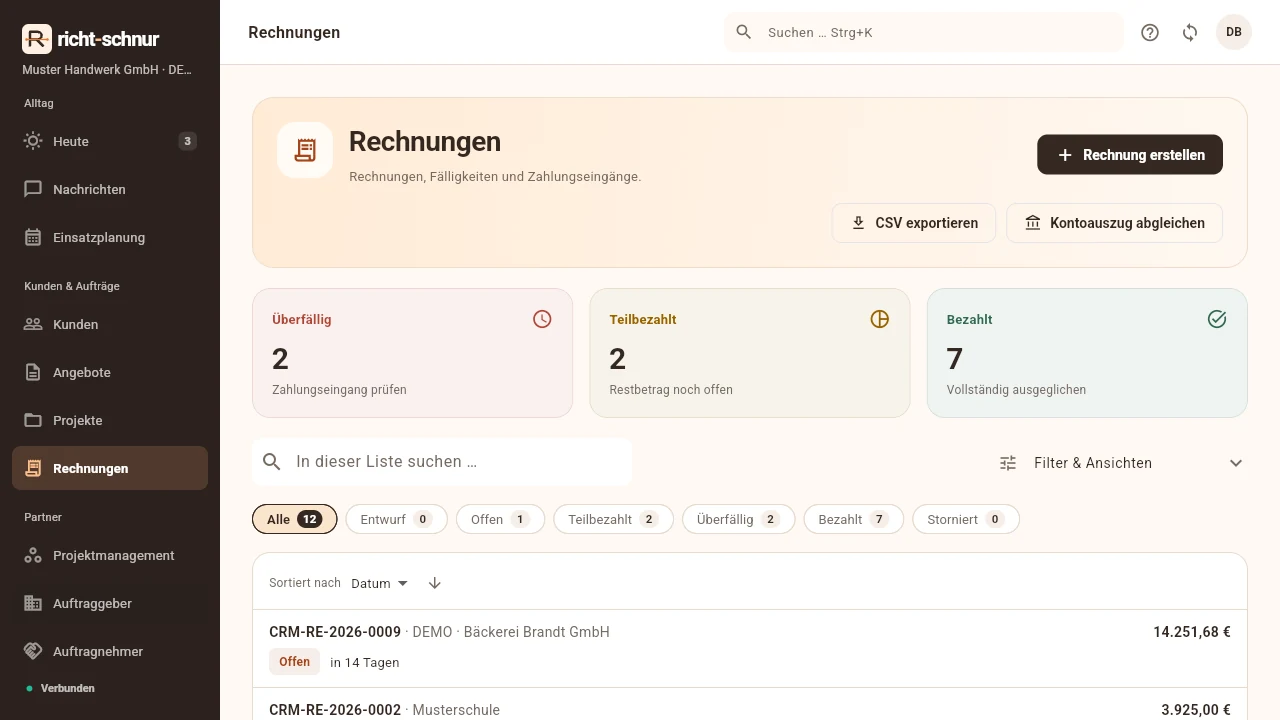Screen dimensions: 1280x720
Task: Expand Filter & Ansichten chevron
Action: pyautogui.click(x=1236, y=463)
